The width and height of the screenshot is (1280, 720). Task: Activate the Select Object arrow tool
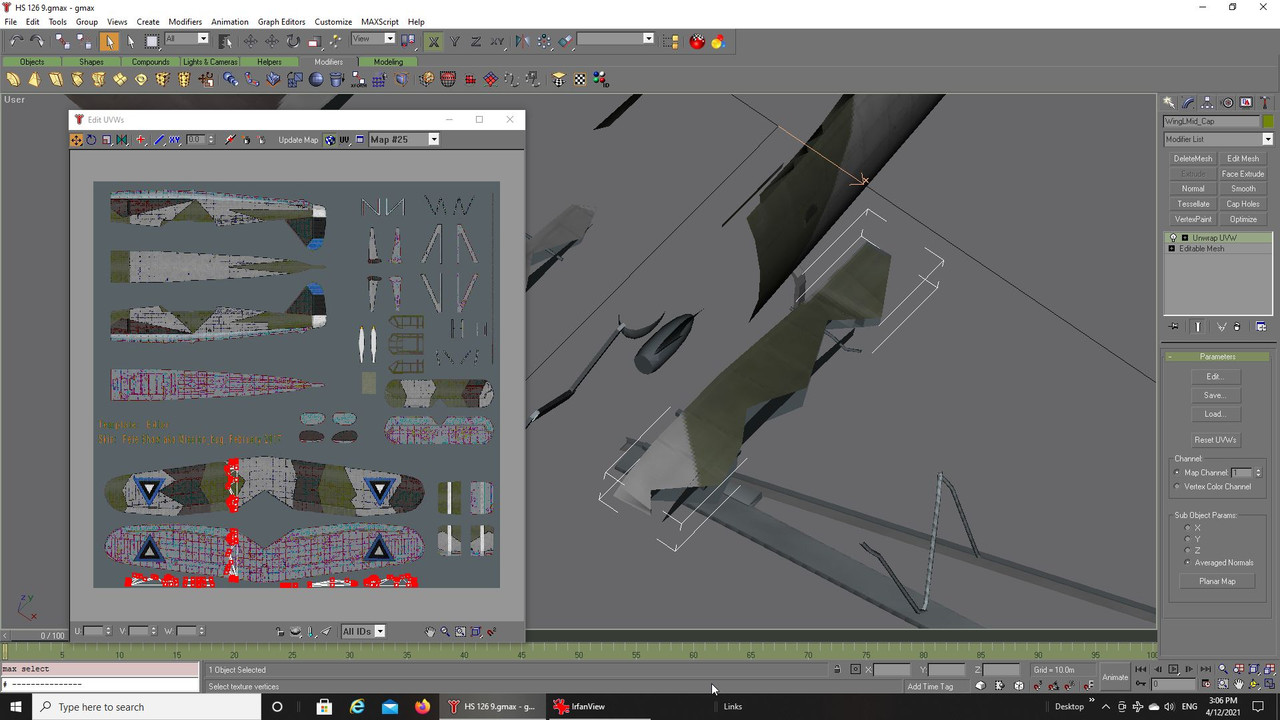(109, 41)
